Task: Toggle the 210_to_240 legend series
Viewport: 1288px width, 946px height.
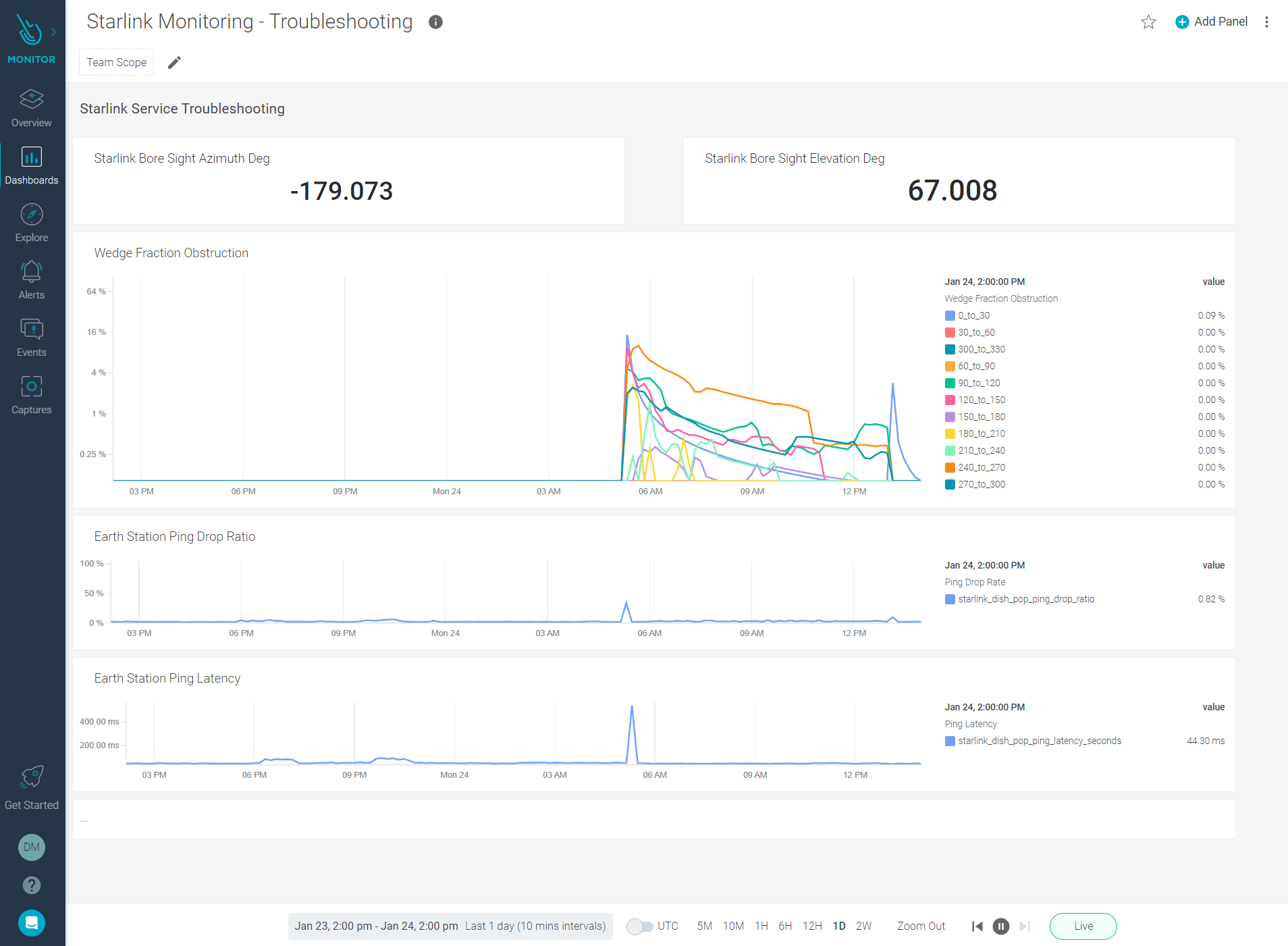Action: 975,450
